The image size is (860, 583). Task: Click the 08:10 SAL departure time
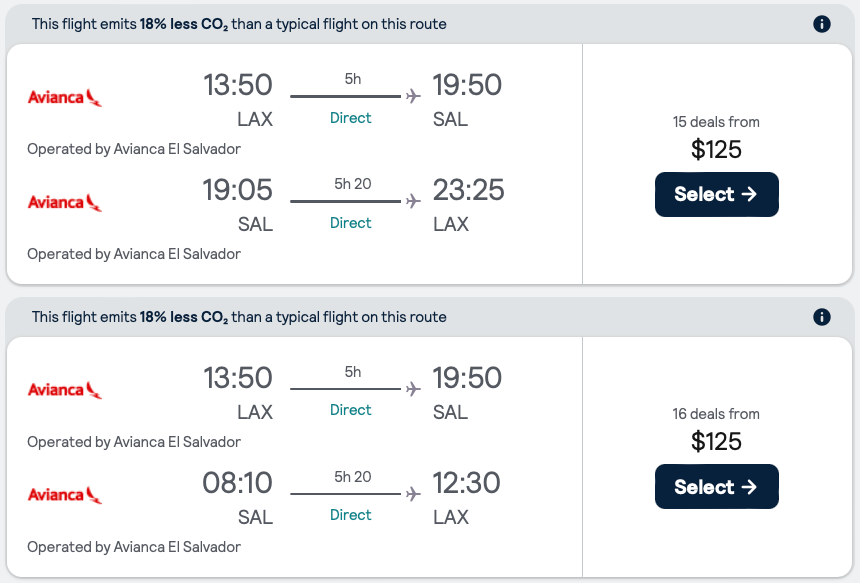pos(237,483)
